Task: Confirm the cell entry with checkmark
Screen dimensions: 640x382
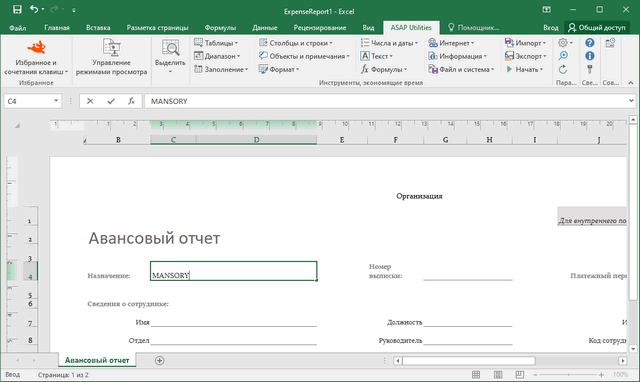Action: (x=111, y=101)
